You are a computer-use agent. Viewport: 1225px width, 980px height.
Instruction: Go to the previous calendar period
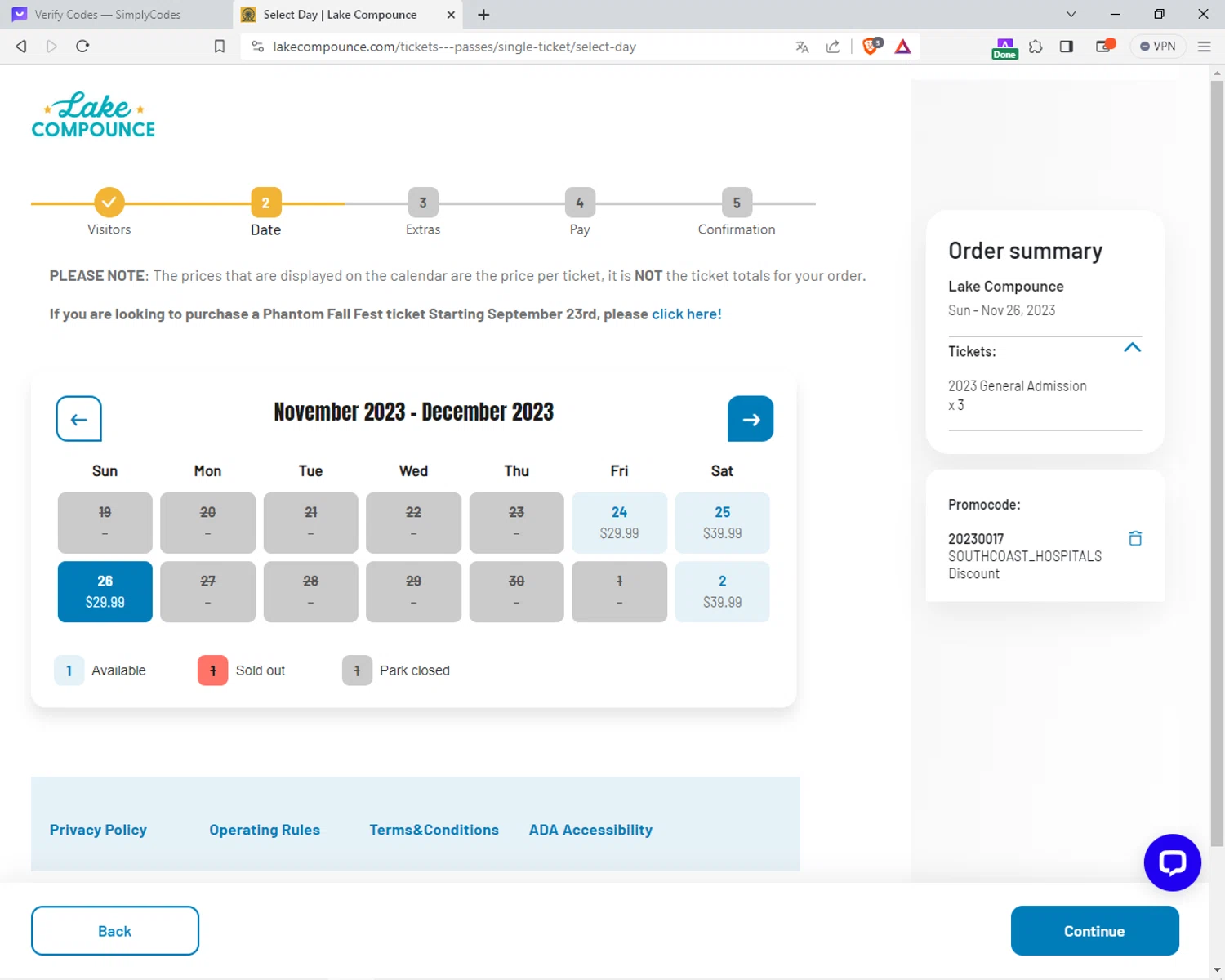click(x=78, y=419)
